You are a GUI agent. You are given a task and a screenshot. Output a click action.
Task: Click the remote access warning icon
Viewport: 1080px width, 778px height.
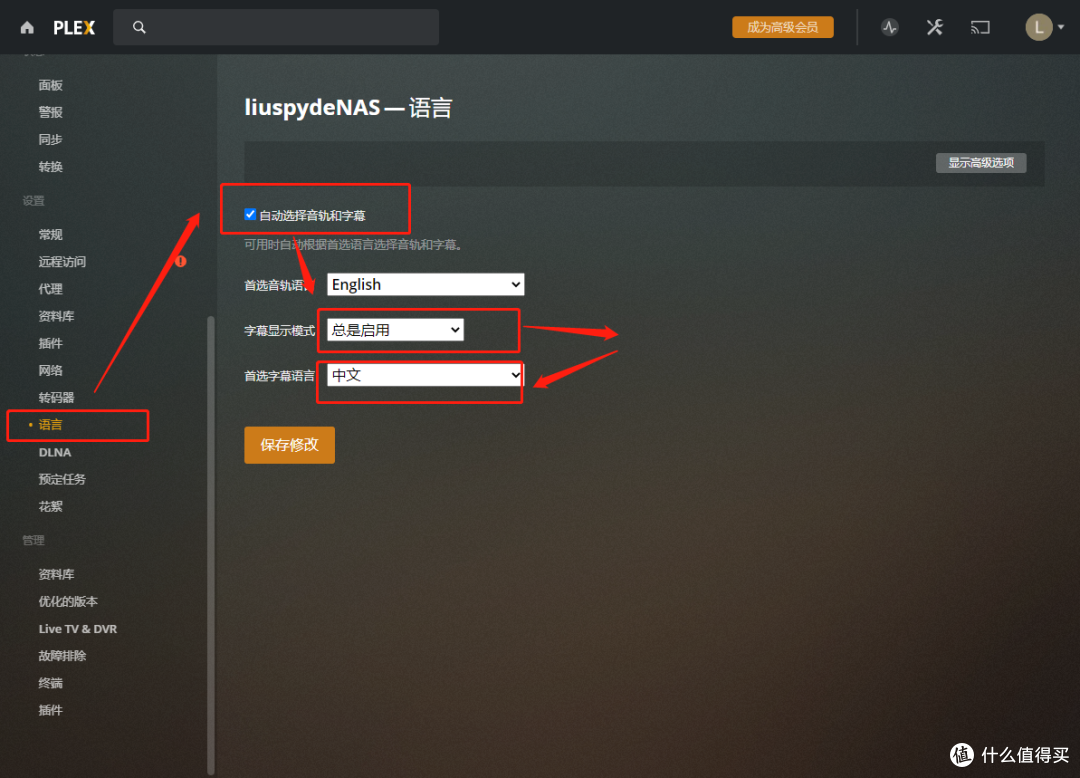tap(180, 262)
